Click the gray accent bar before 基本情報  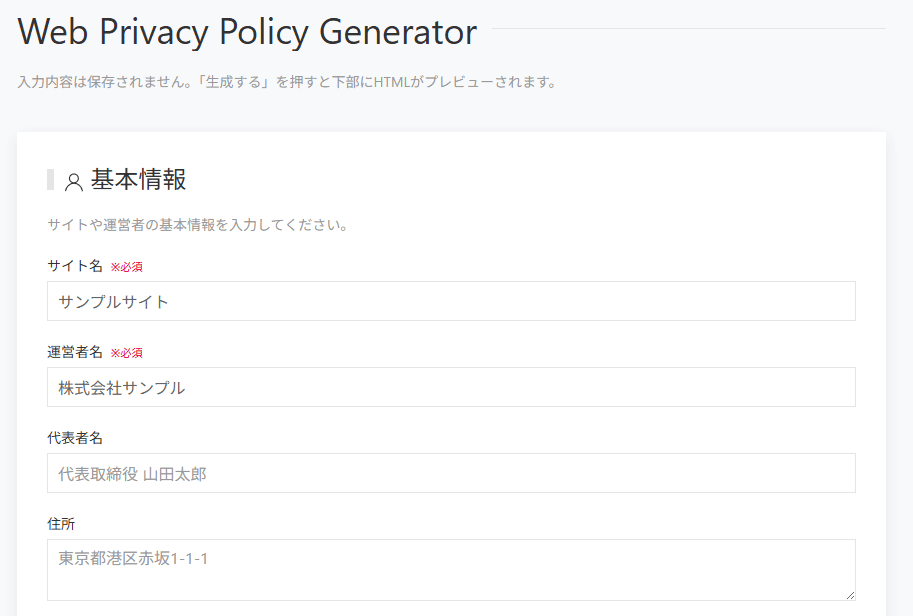click(51, 180)
